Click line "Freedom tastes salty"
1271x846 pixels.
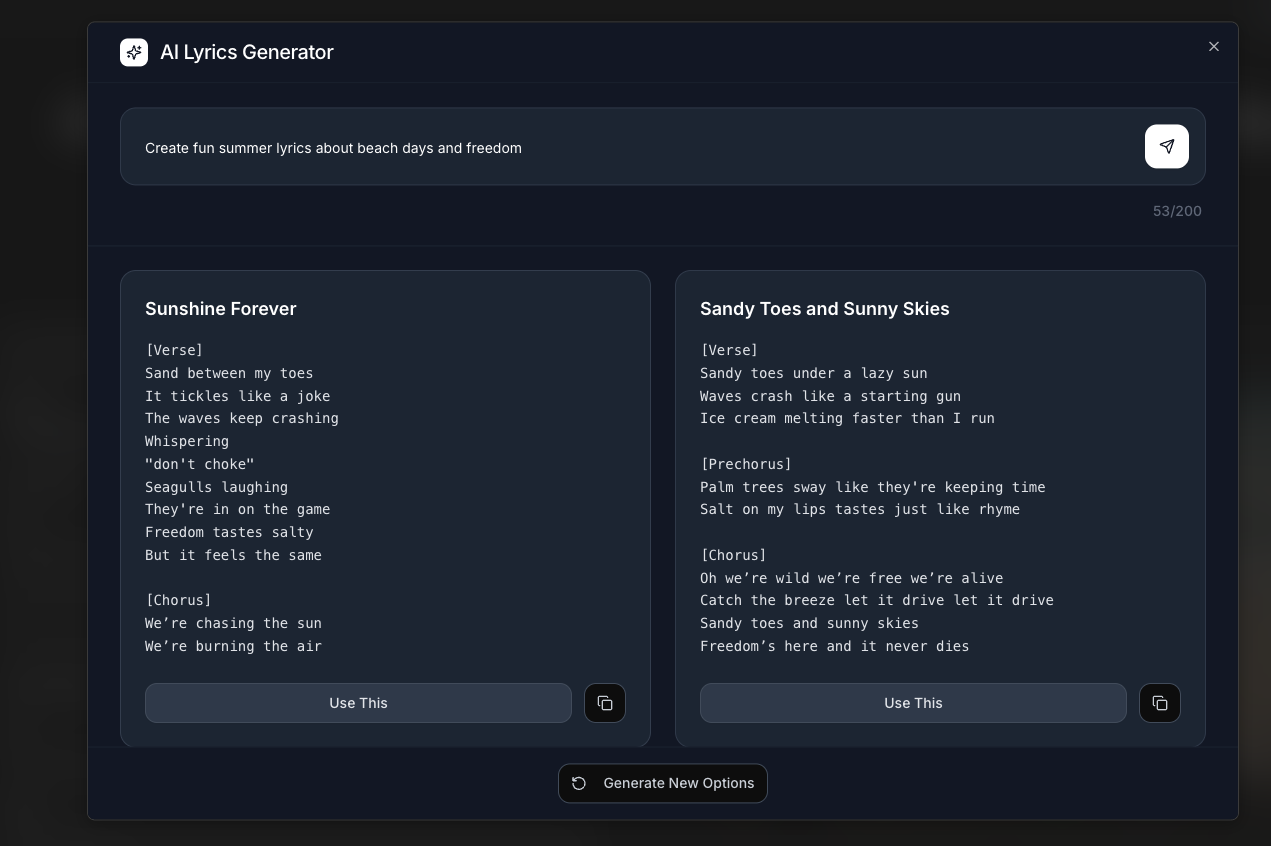pyautogui.click(x=229, y=532)
